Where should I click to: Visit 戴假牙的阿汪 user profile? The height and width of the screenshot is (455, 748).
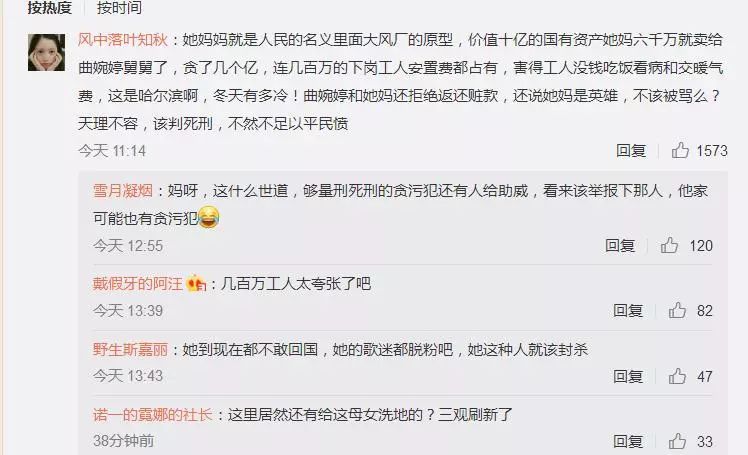(138, 284)
